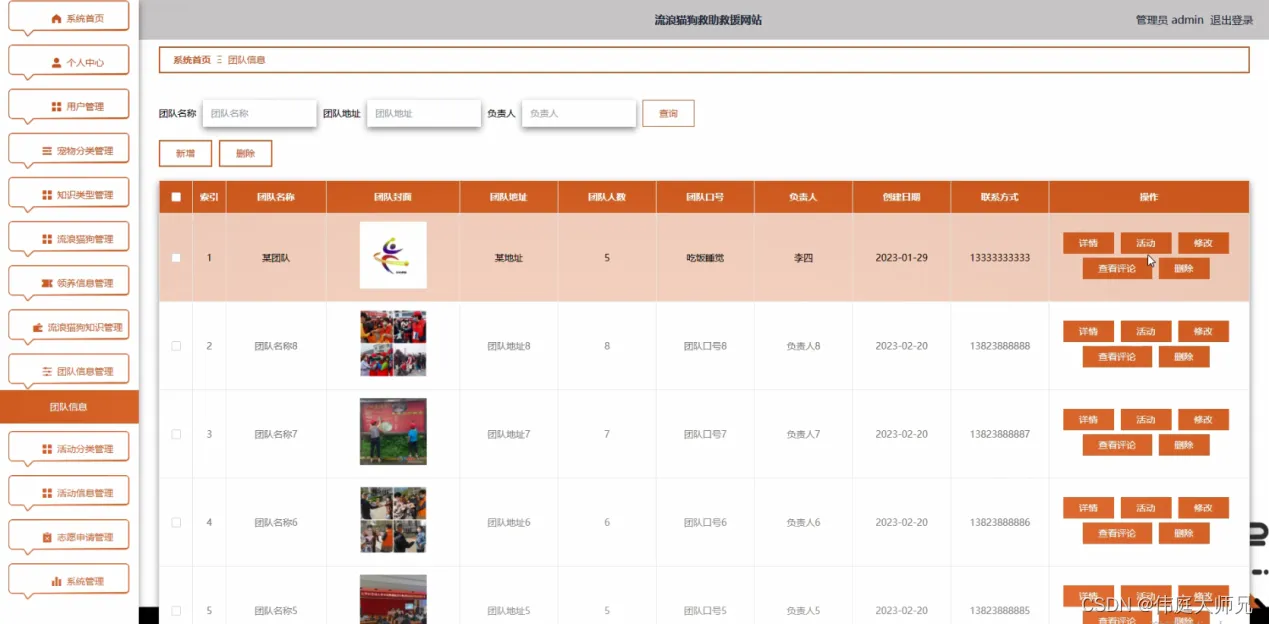
Task: Expand the 知识类型管理 sidebar menu
Action: click(x=69, y=194)
